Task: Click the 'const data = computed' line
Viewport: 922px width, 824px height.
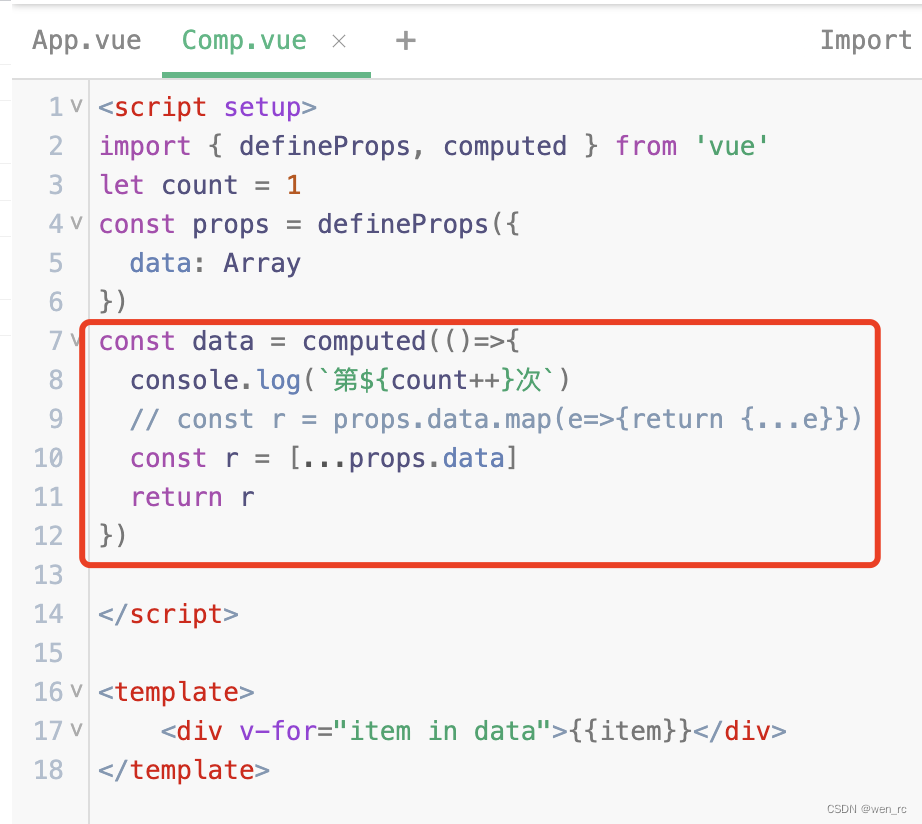Action: pyautogui.click(x=309, y=341)
